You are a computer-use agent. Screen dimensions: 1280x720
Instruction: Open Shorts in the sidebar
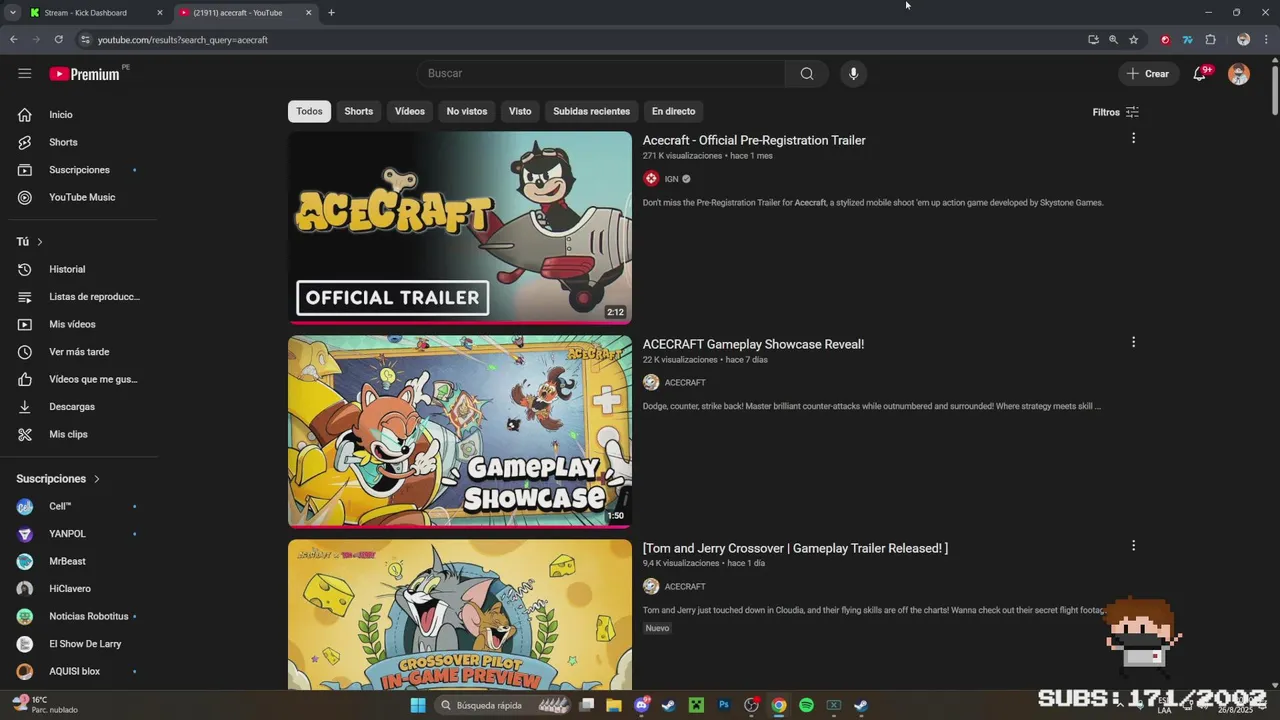click(x=78, y=142)
